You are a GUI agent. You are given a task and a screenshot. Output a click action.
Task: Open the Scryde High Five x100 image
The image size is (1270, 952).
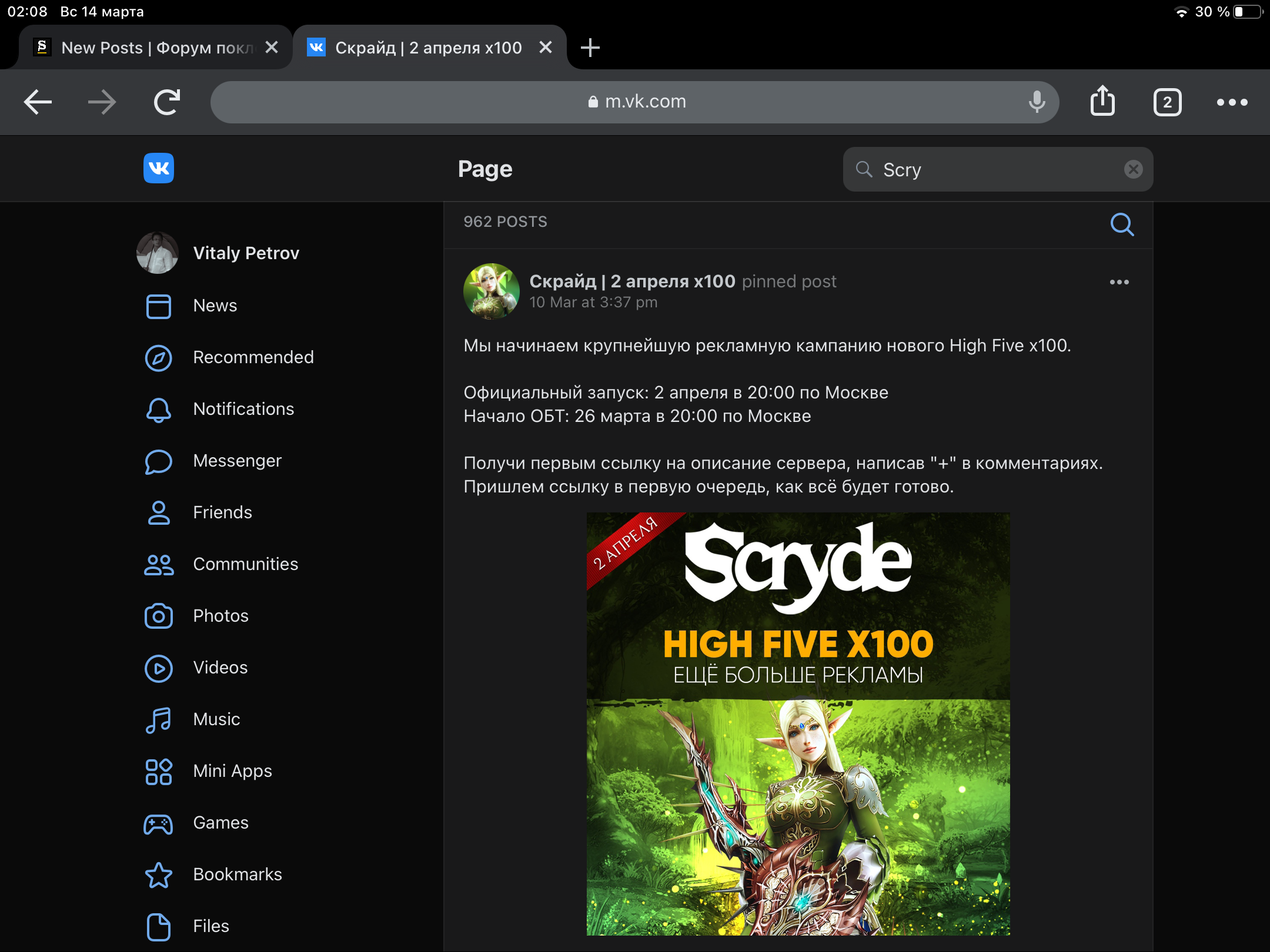coord(798,723)
